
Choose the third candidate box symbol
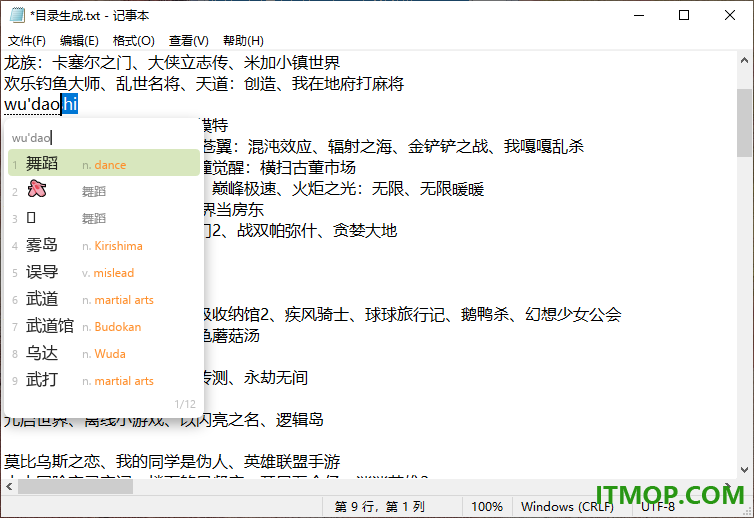tap(104, 218)
